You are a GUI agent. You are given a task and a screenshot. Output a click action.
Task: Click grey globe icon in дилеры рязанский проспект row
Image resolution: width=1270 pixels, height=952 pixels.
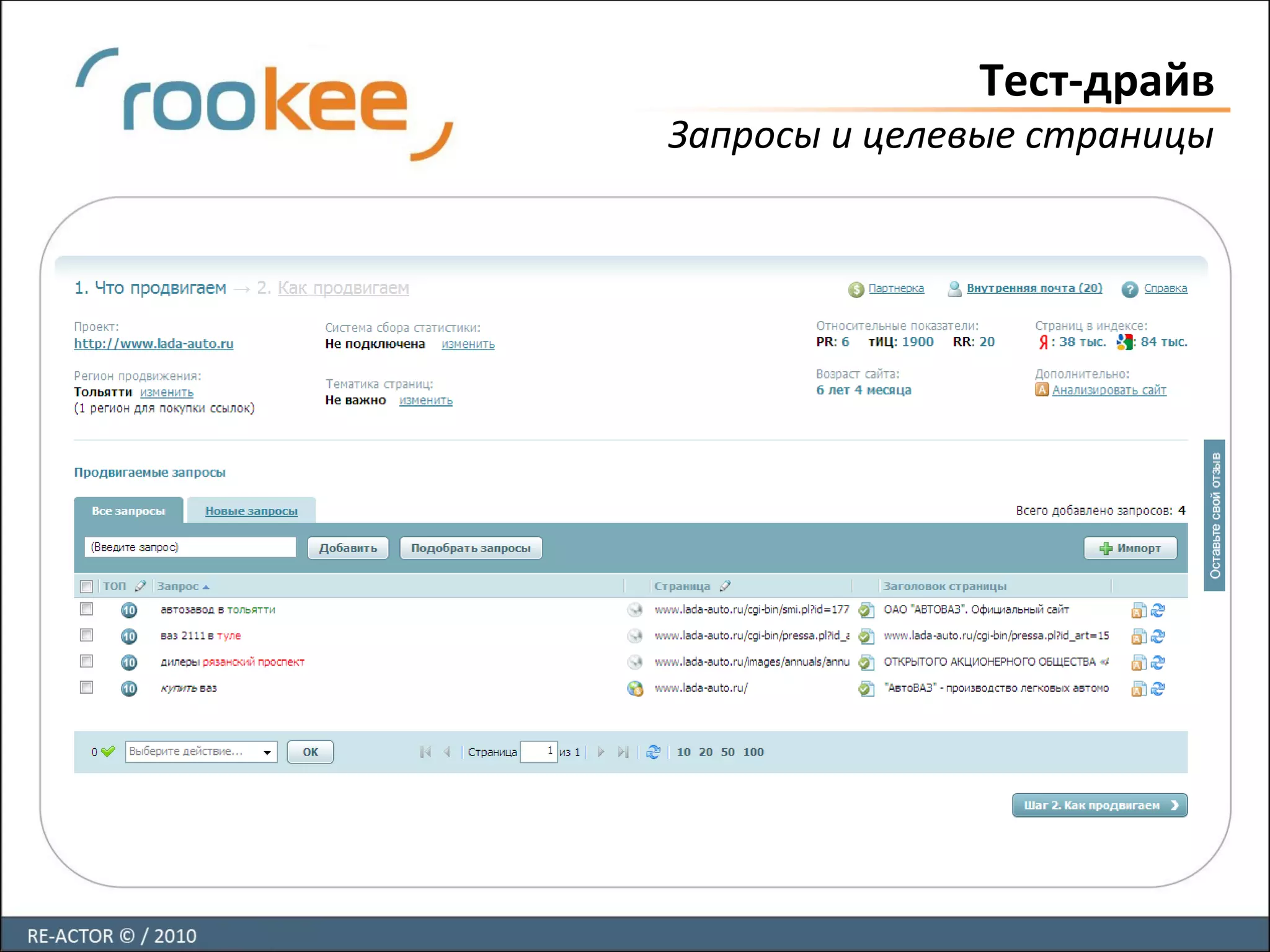[635, 663]
